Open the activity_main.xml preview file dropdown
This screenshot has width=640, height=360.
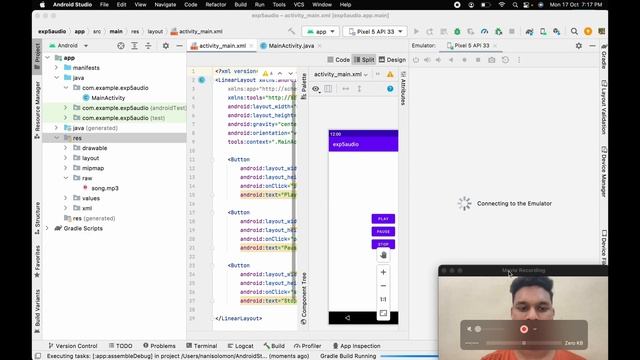341,74
